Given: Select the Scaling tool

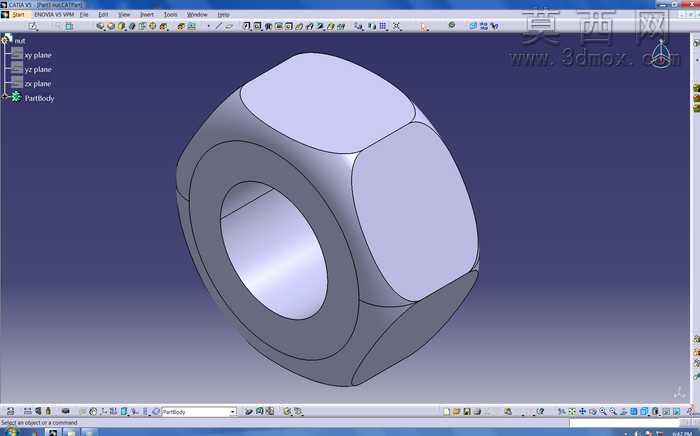Looking at the screenshot, I should 396,26.
